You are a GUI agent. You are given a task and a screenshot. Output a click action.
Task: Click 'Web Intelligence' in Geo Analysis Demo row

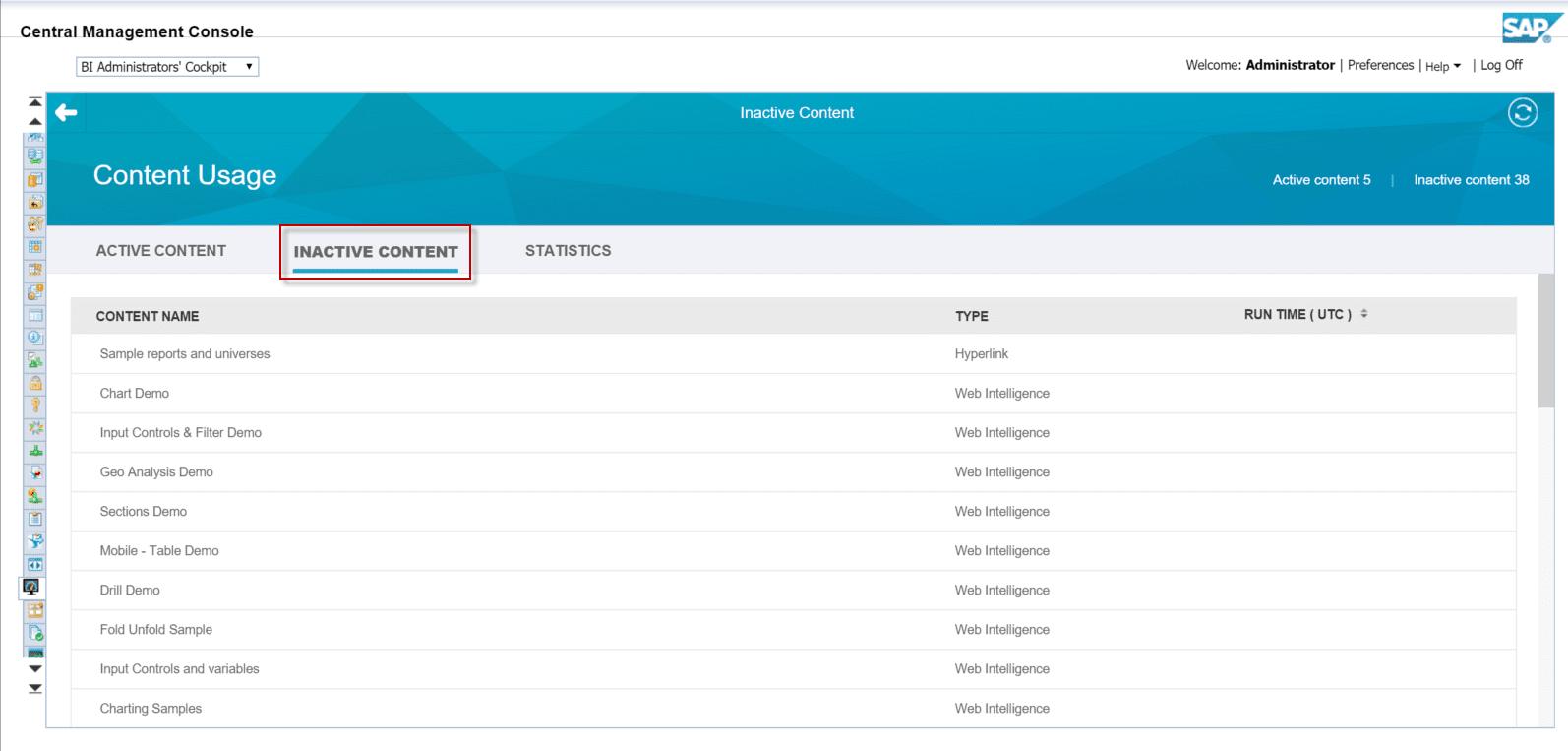coord(1002,472)
